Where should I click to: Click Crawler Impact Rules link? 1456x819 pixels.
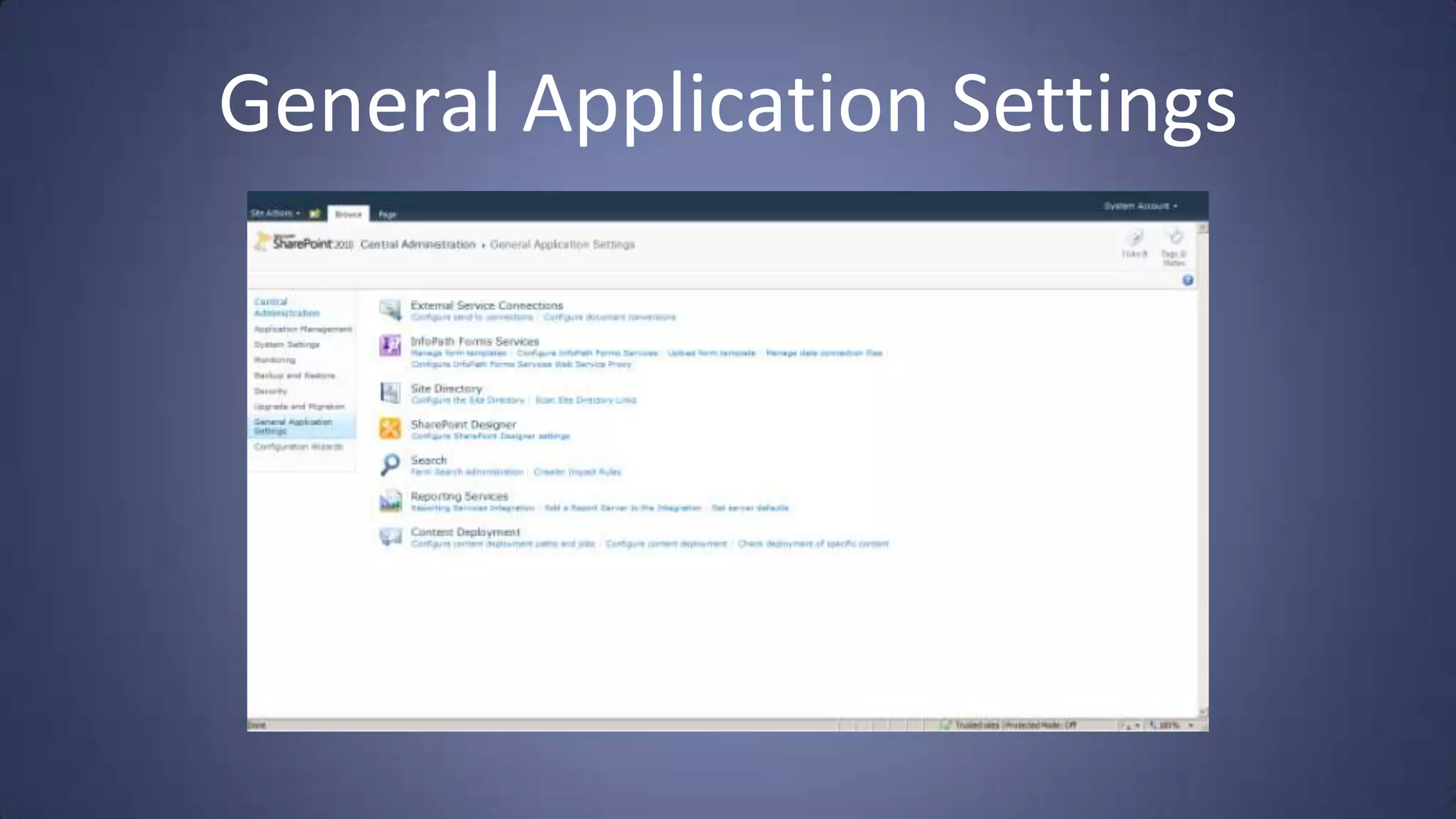click(577, 472)
